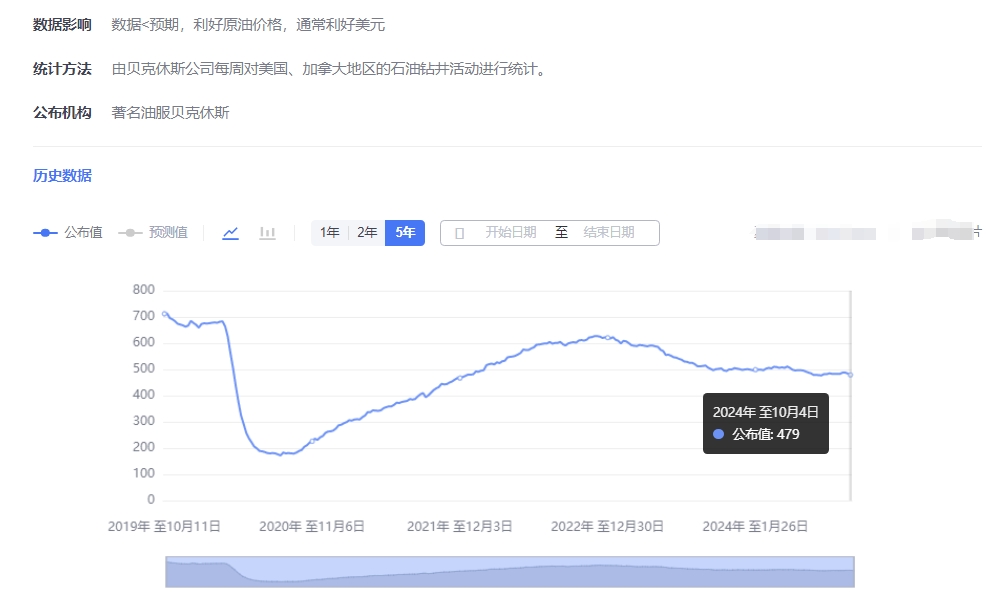Image resolution: width=990 pixels, height=607 pixels.
Task: Click the 结束日期 end date field
Action: coord(608,233)
